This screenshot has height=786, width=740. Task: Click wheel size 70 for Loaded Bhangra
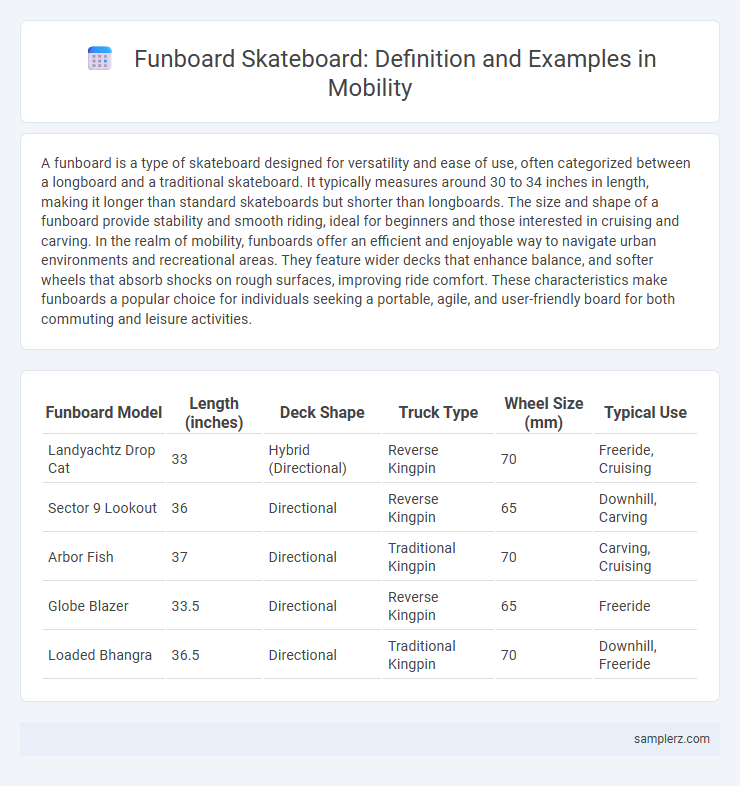(508, 655)
